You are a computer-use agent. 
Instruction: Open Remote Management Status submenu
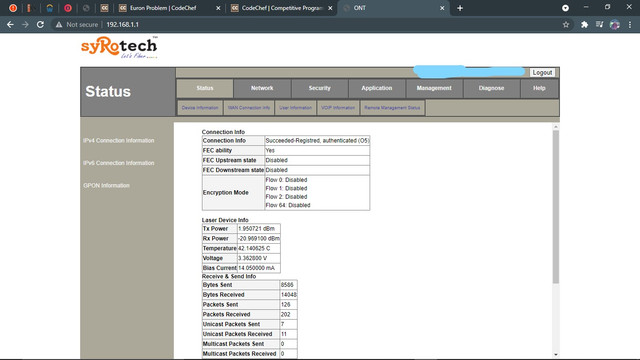(x=392, y=108)
